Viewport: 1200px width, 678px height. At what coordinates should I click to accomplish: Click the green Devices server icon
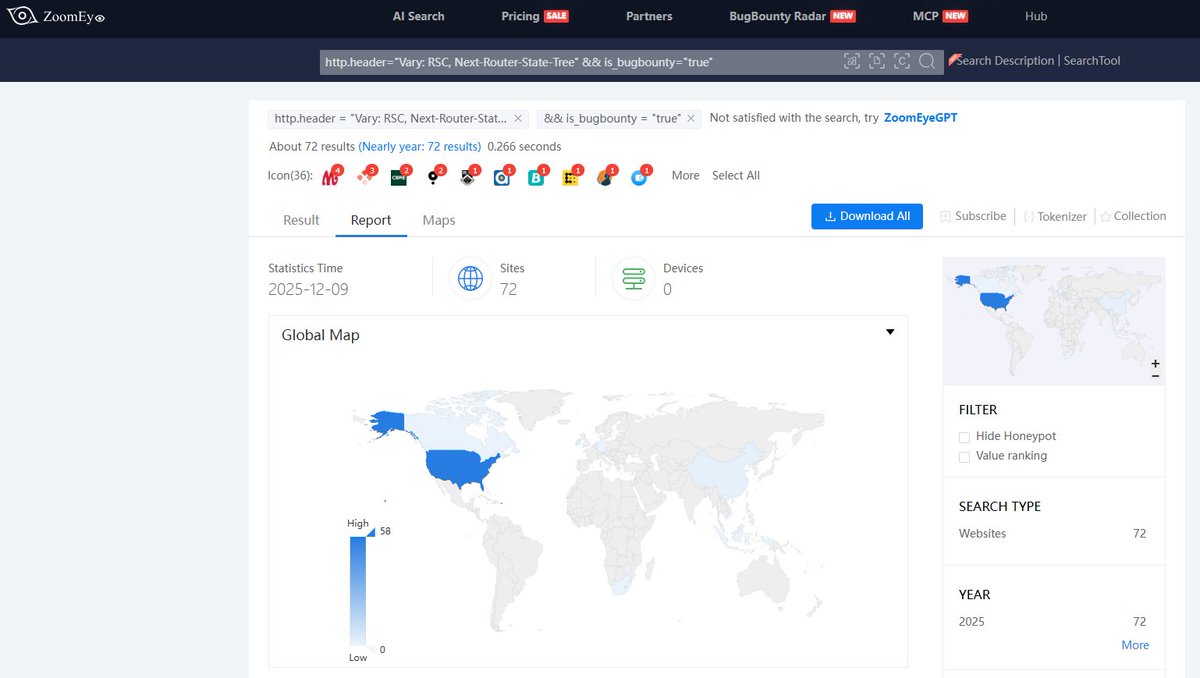coord(633,278)
